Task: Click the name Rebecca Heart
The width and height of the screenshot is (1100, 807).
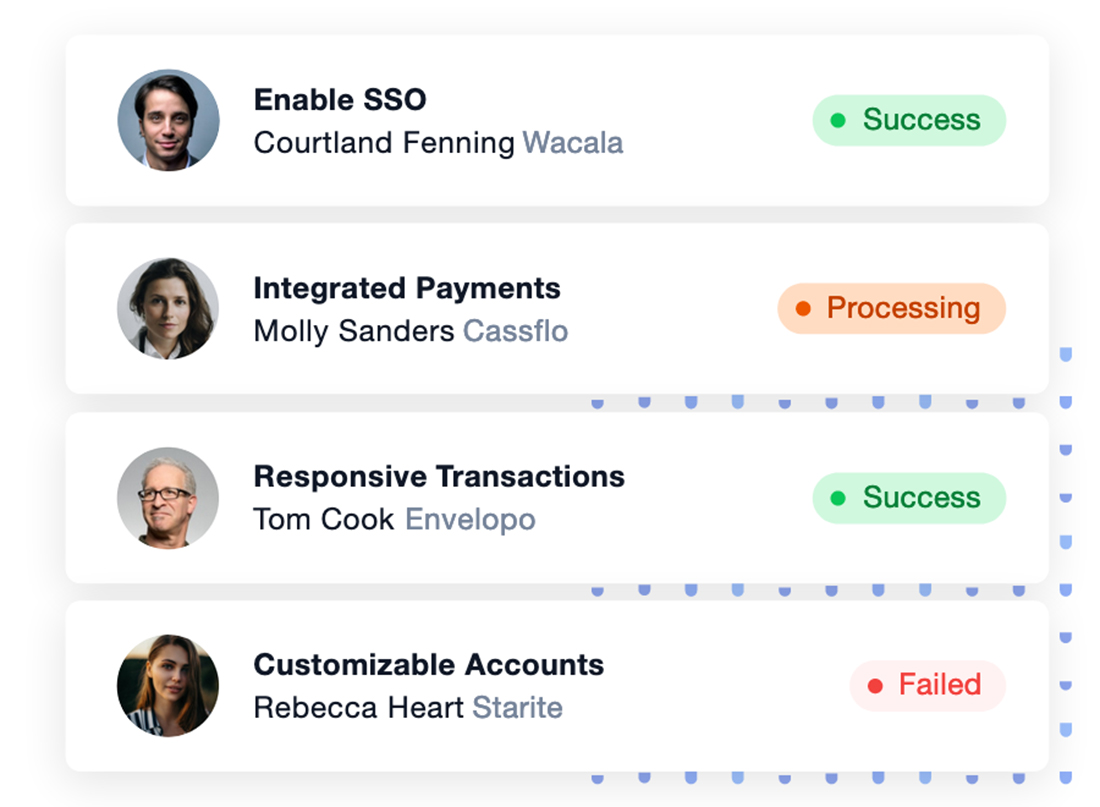Action: [358, 707]
